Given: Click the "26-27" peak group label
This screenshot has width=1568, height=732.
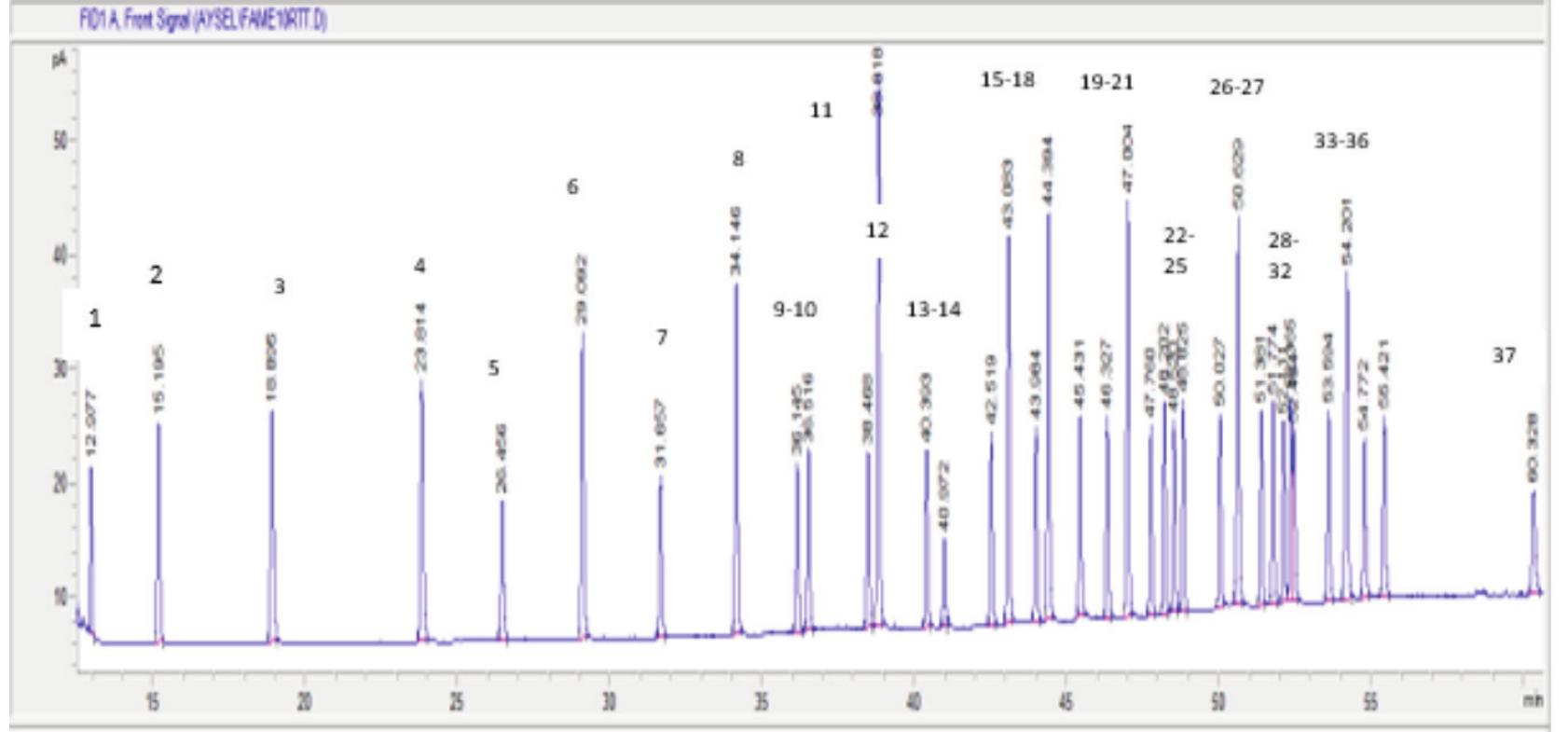Looking at the screenshot, I should [1237, 88].
